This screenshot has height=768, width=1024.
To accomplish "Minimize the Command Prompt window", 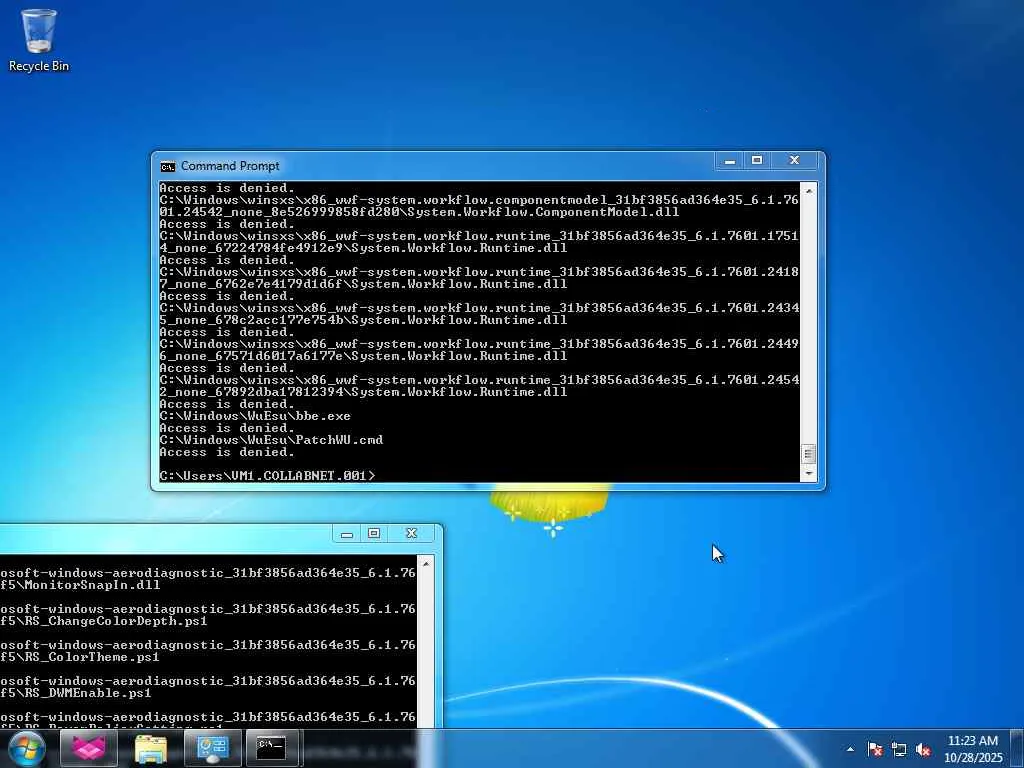I will (730, 161).
